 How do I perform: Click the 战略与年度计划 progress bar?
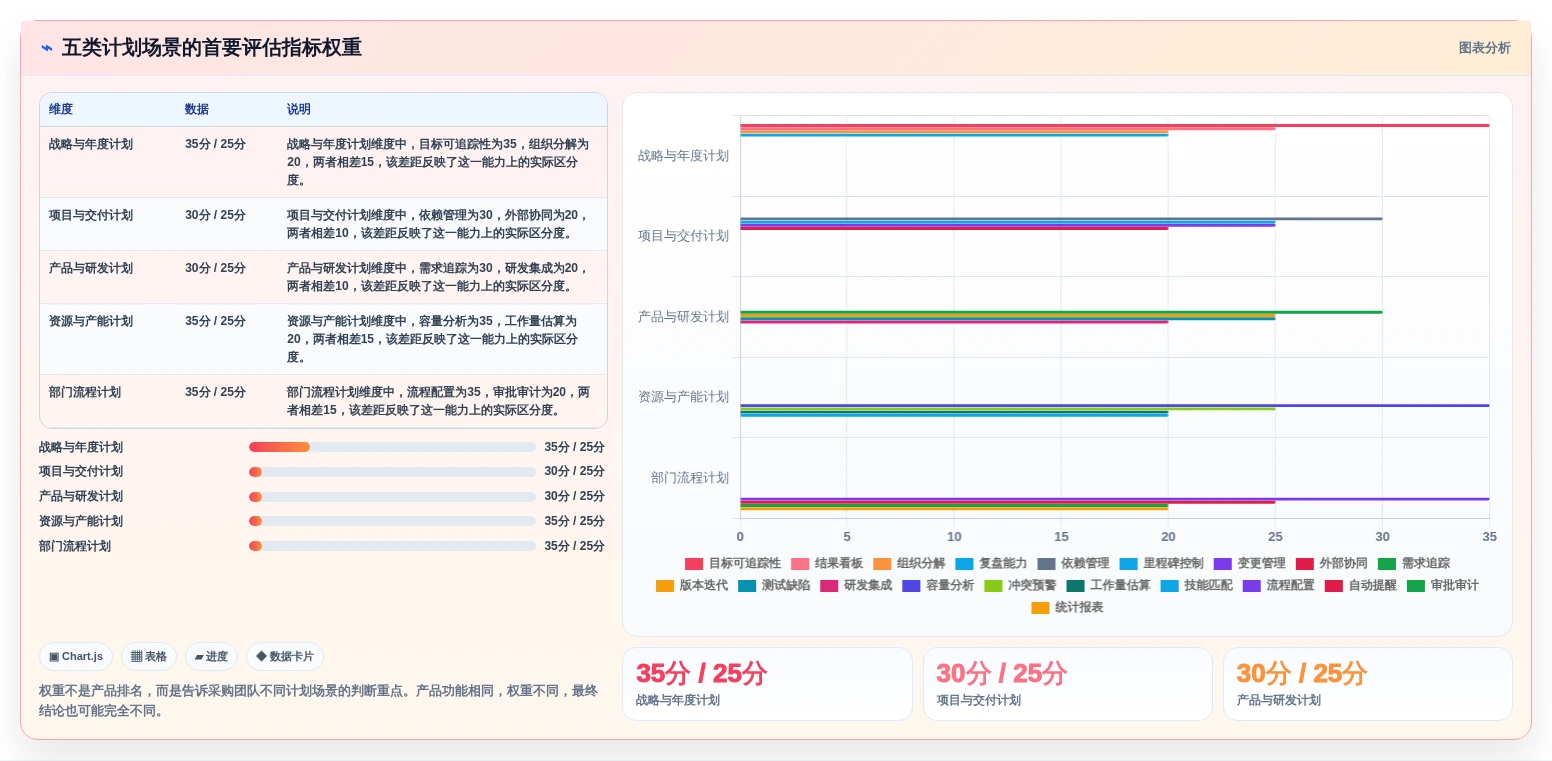click(392, 447)
